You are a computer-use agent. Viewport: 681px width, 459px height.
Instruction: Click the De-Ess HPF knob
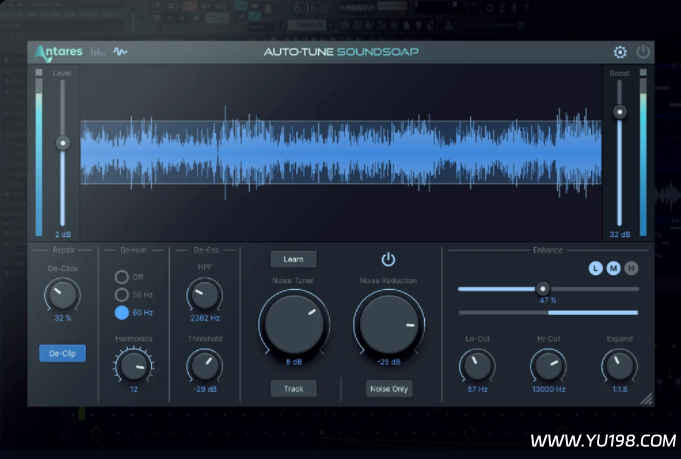click(205, 295)
